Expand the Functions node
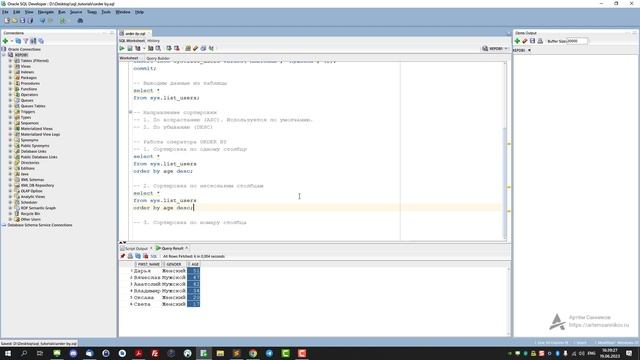This screenshot has width=640, height=360. 10,89
